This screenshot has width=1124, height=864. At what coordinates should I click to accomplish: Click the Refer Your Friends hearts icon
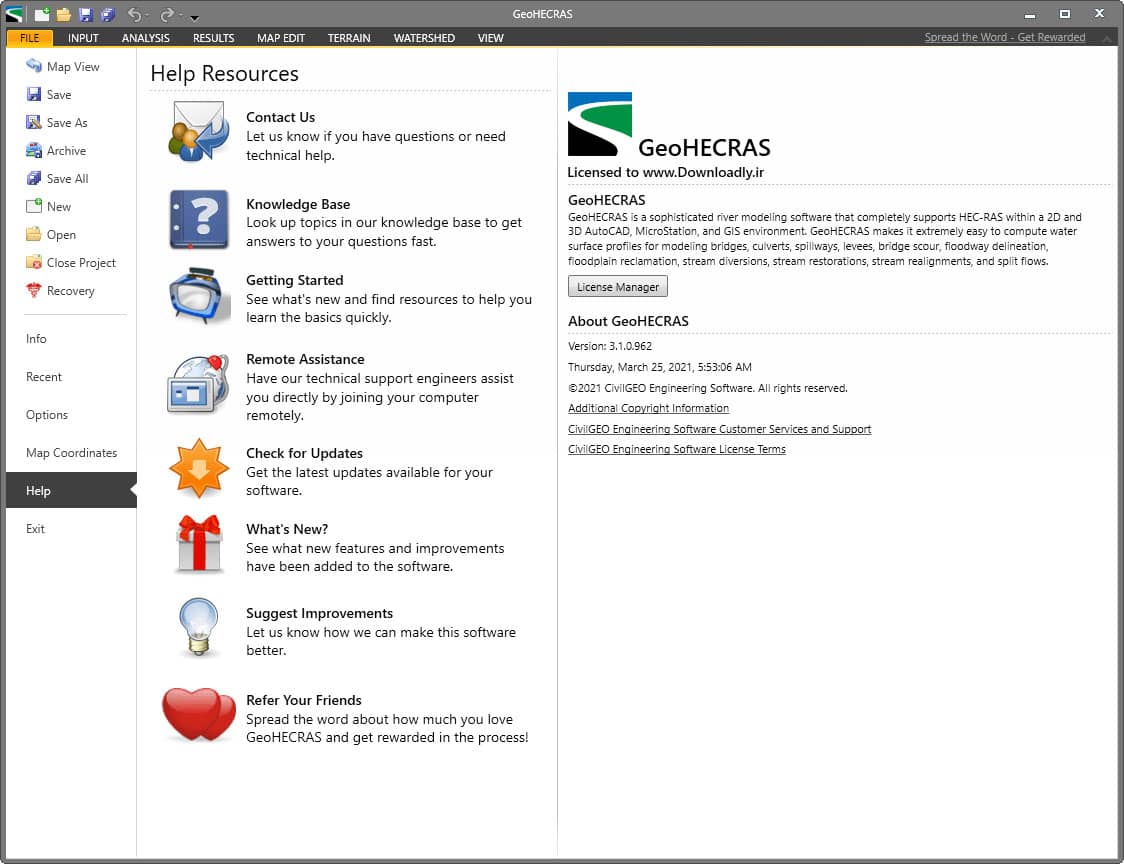pyautogui.click(x=199, y=714)
